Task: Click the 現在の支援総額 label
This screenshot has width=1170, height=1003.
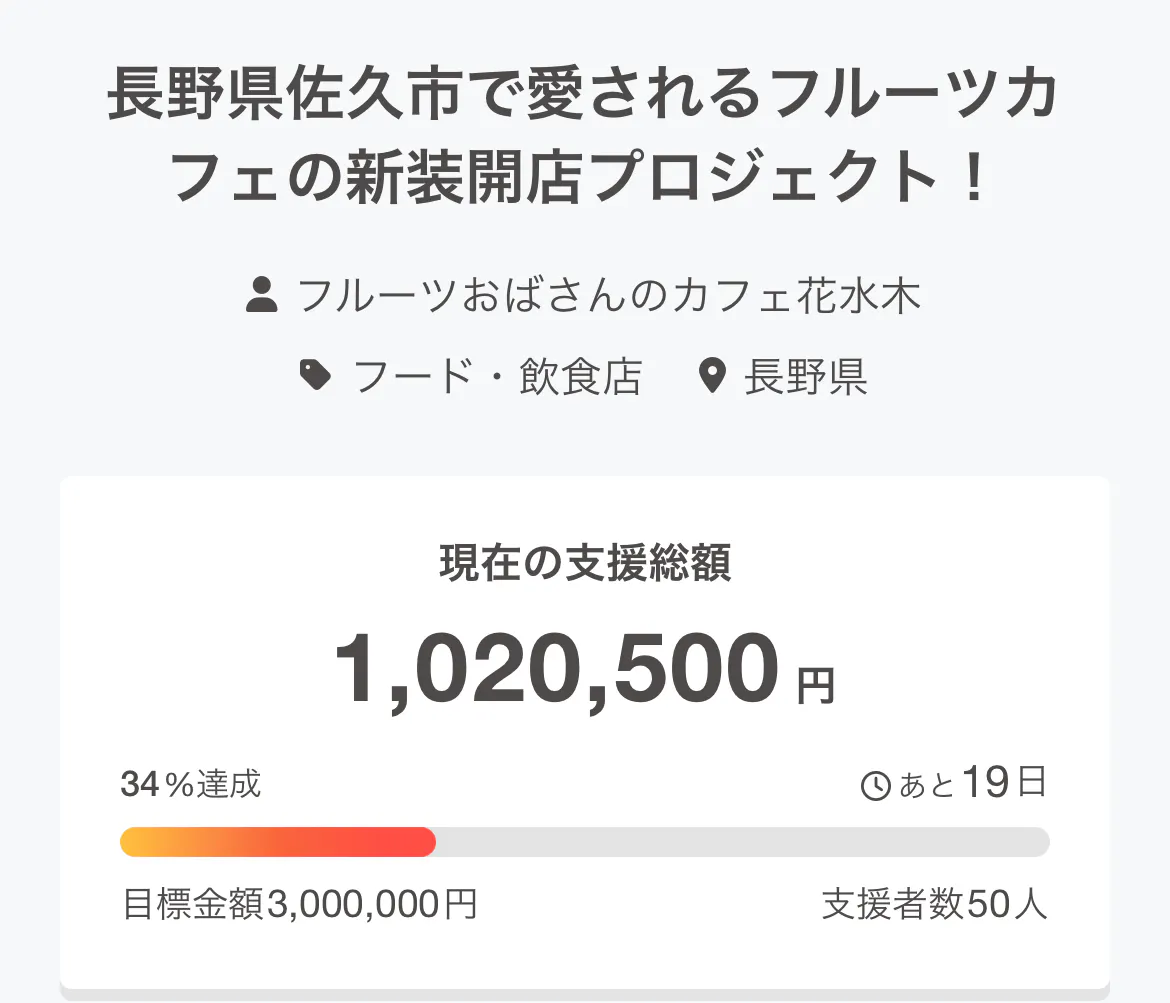Action: click(585, 564)
